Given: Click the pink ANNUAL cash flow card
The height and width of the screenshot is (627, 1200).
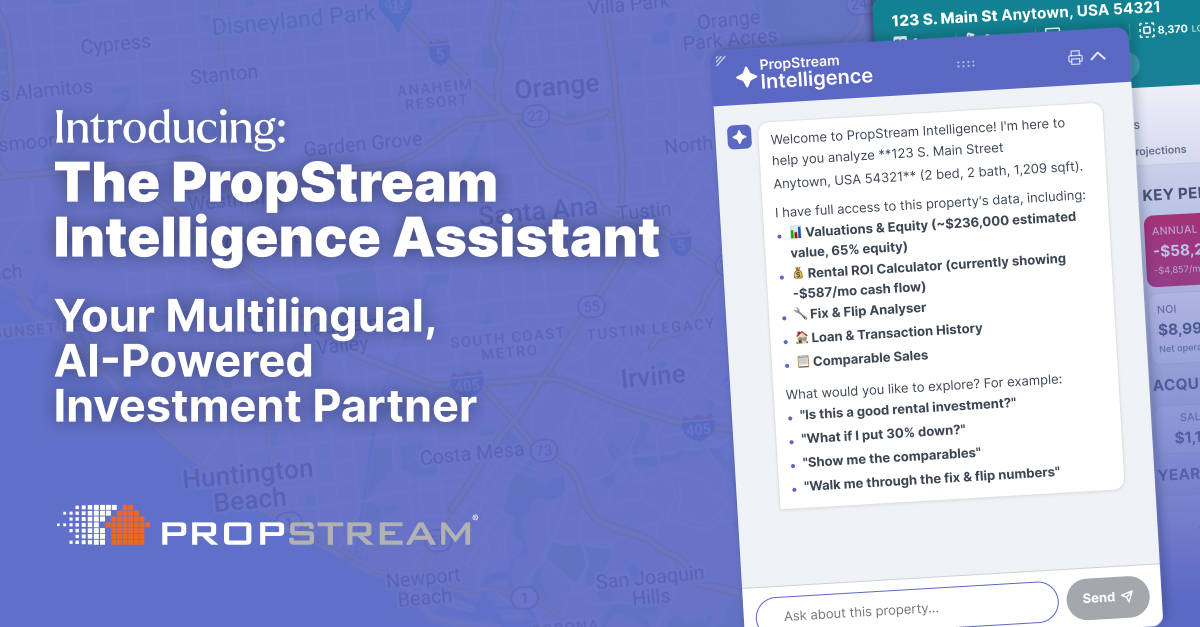Looking at the screenshot, I should 1172,249.
